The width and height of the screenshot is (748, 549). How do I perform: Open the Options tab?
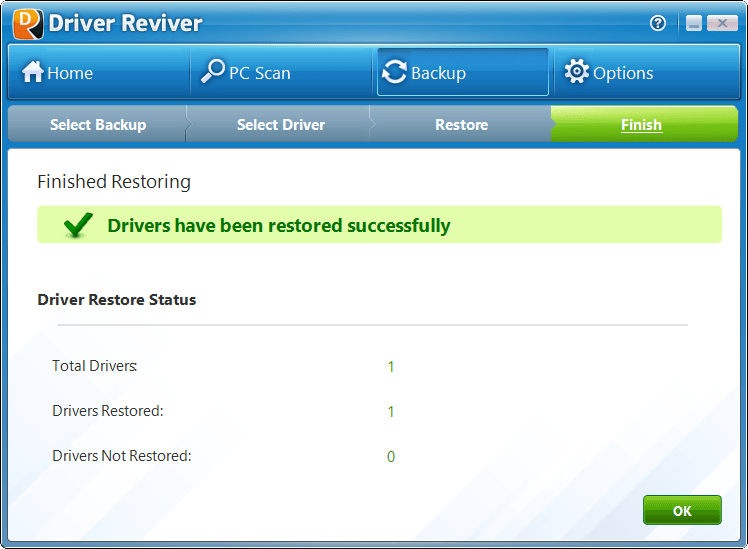(x=646, y=72)
